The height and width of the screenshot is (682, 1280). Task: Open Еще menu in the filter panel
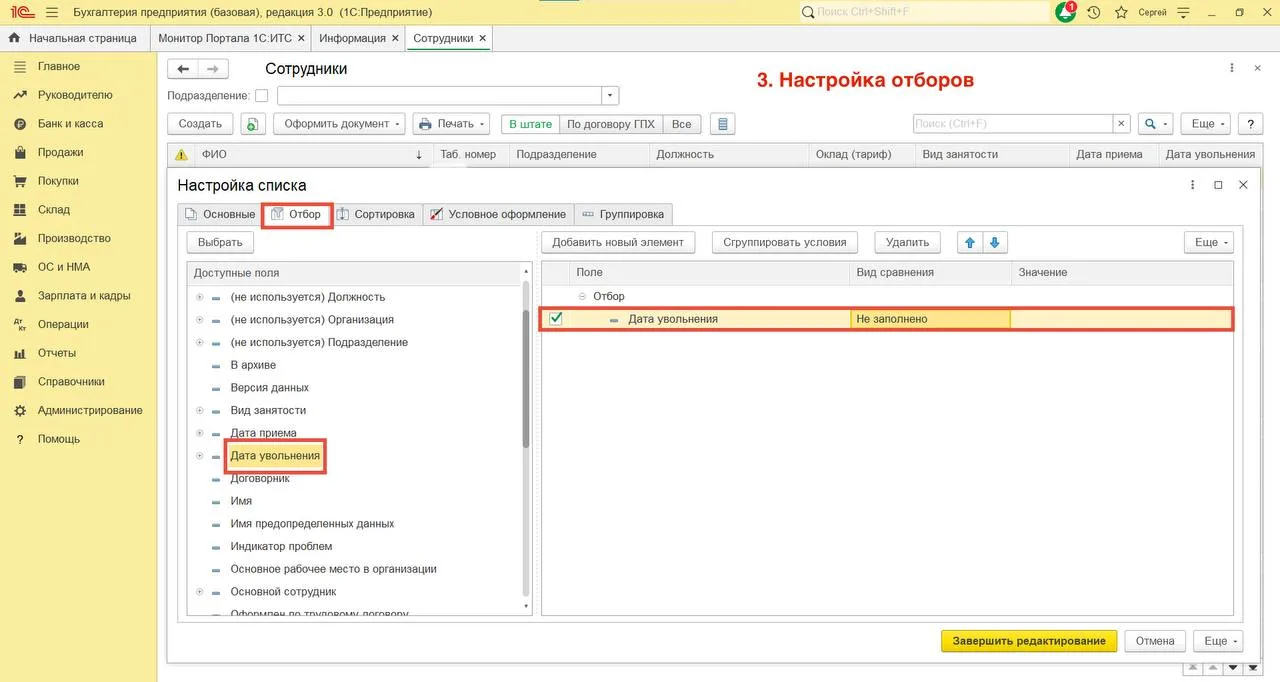(x=1208, y=242)
